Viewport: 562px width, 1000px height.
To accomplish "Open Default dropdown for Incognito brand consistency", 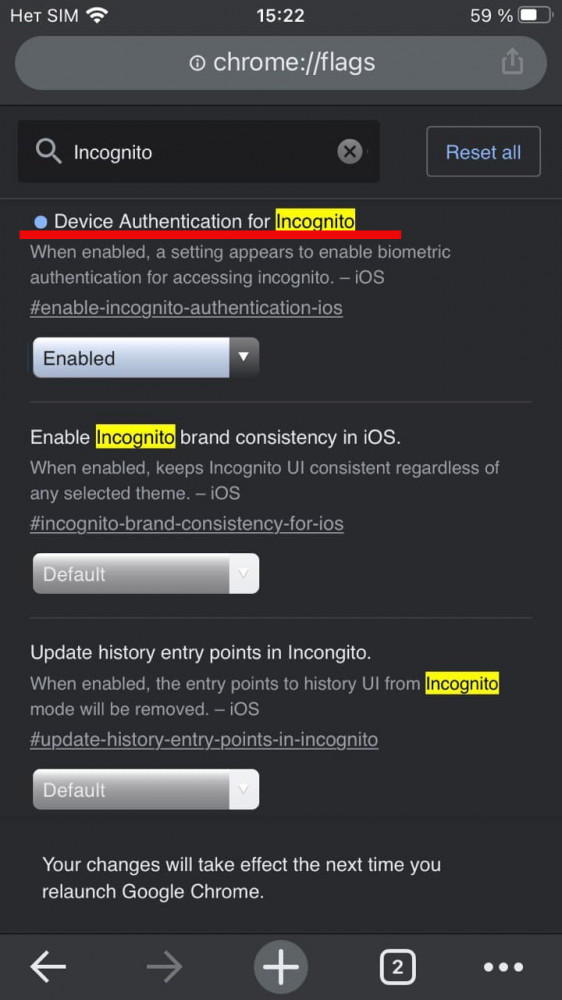I will [x=146, y=573].
